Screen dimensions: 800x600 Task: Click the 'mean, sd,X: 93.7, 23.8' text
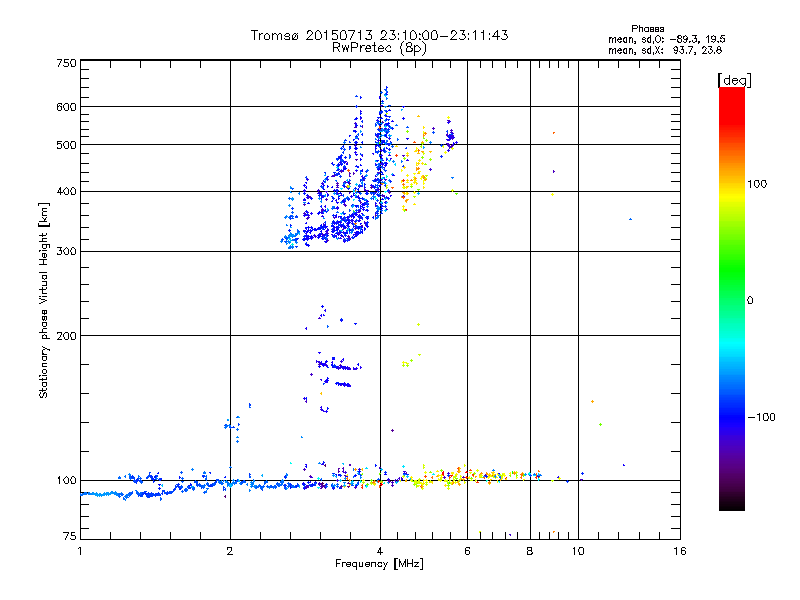click(665, 50)
